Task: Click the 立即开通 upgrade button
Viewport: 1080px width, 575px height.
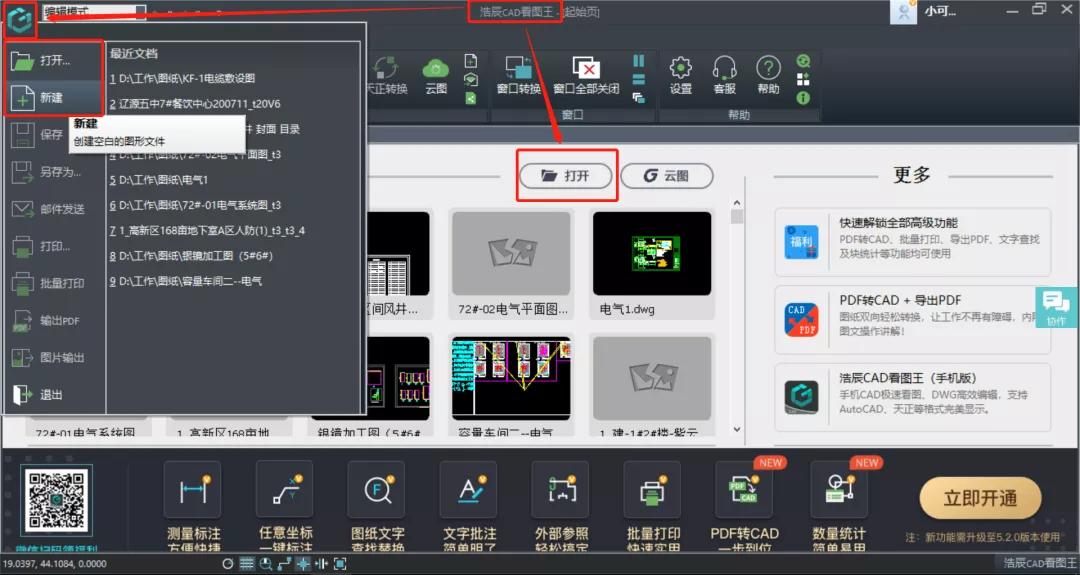Action: 980,498
